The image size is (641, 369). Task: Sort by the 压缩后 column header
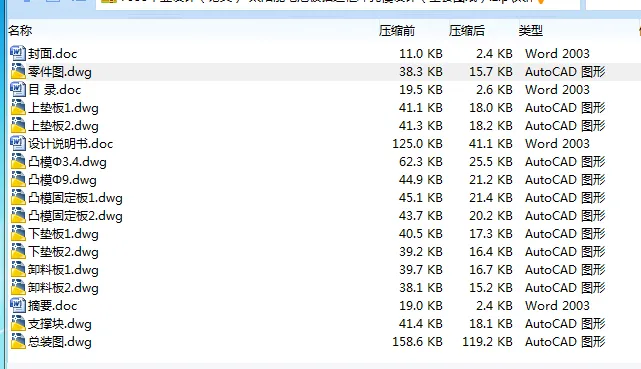click(466, 31)
